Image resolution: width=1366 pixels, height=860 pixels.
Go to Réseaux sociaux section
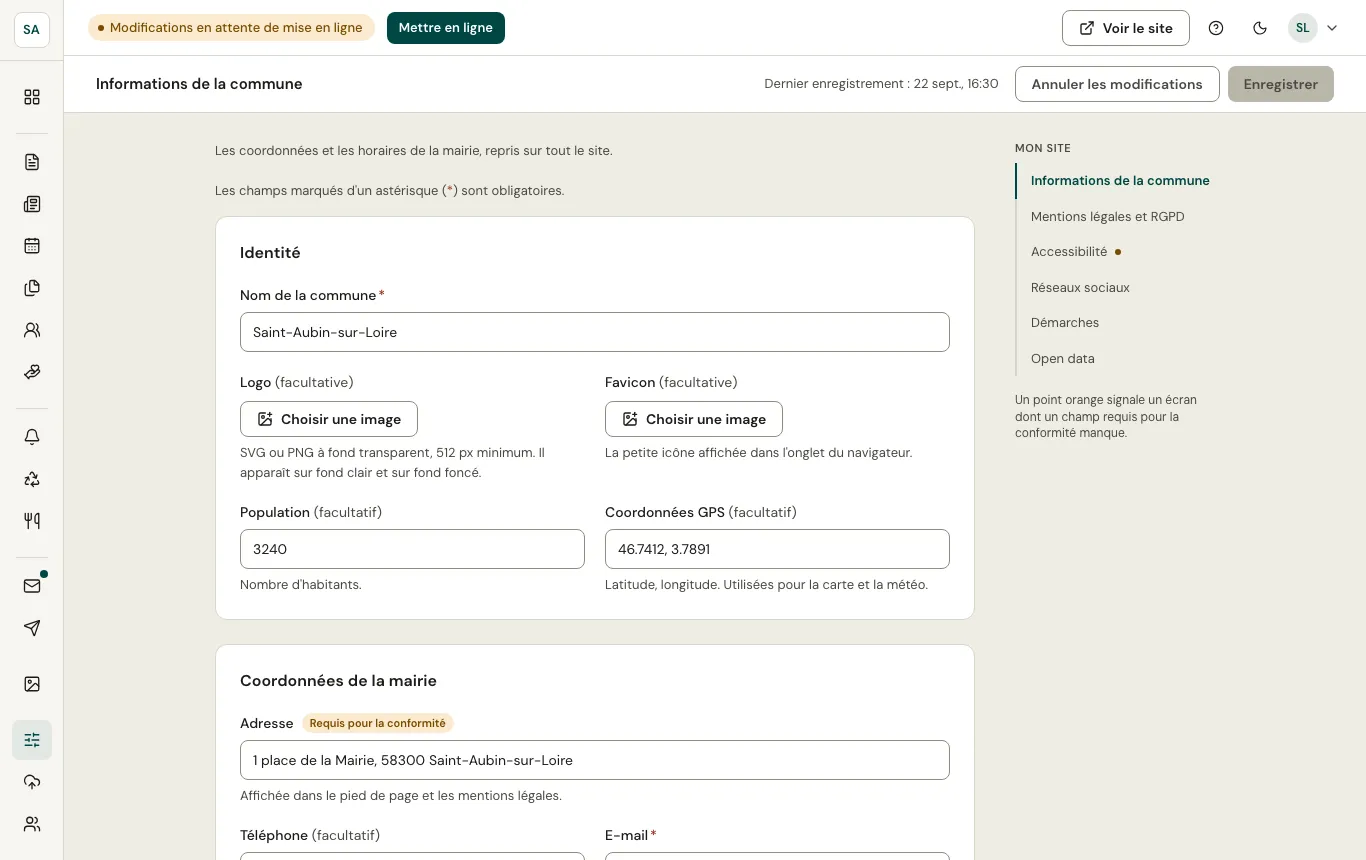click(1080, 288)
